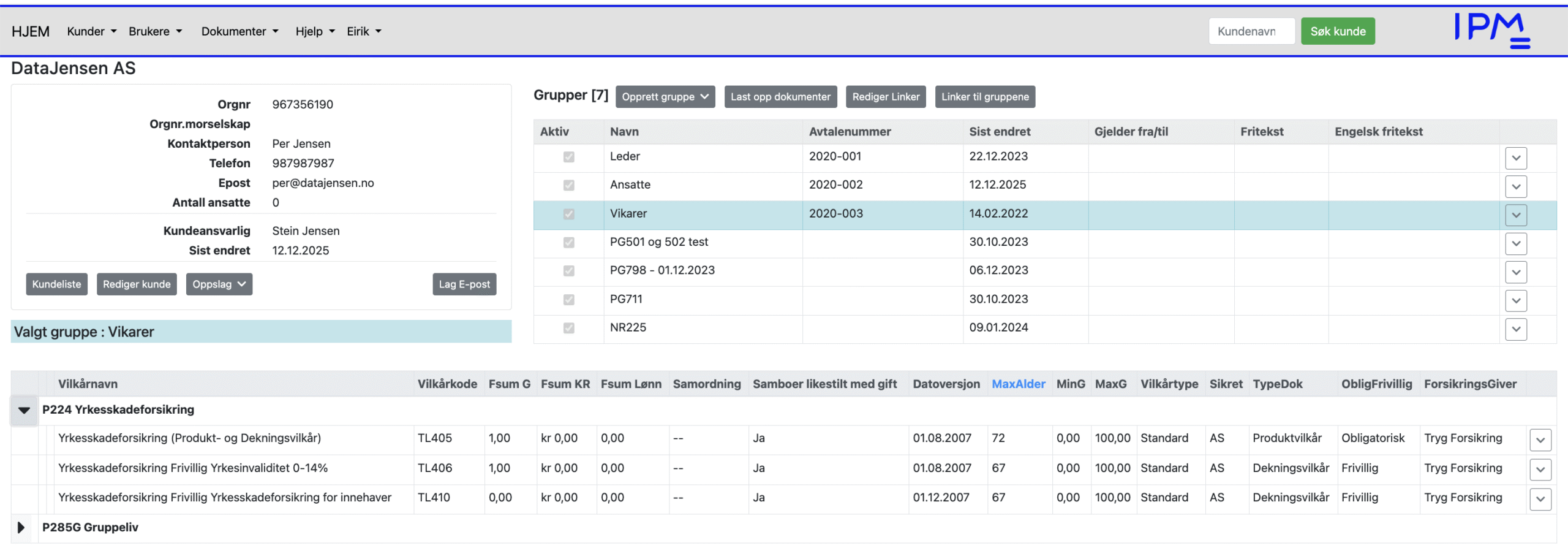The height and width of the screenshot is (551, 1568).
Task: Sort by the MaxAlder column header
Action: (x=1018, y=384)
